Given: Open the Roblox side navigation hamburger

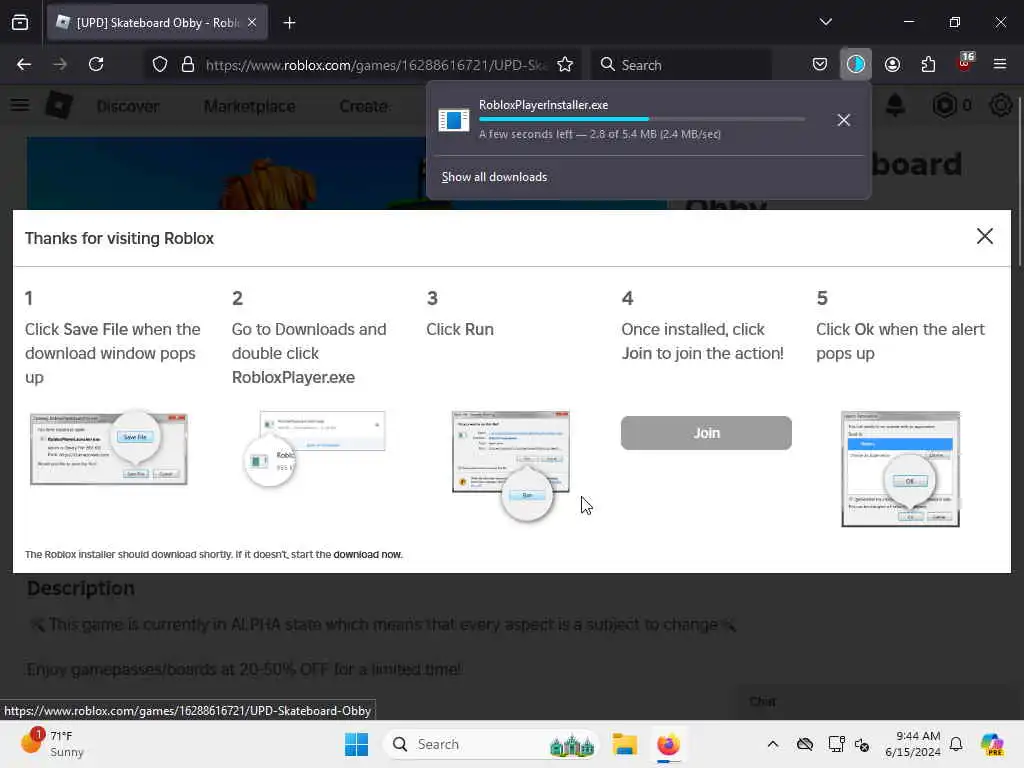Looking at the screenshot, I should pyautogui.click(x=20, y=105).
